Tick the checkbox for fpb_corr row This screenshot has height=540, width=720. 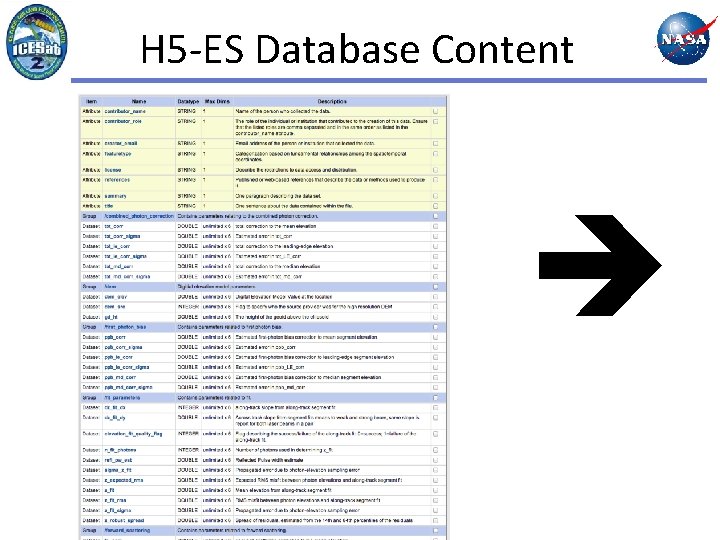[x=435, y=338]
